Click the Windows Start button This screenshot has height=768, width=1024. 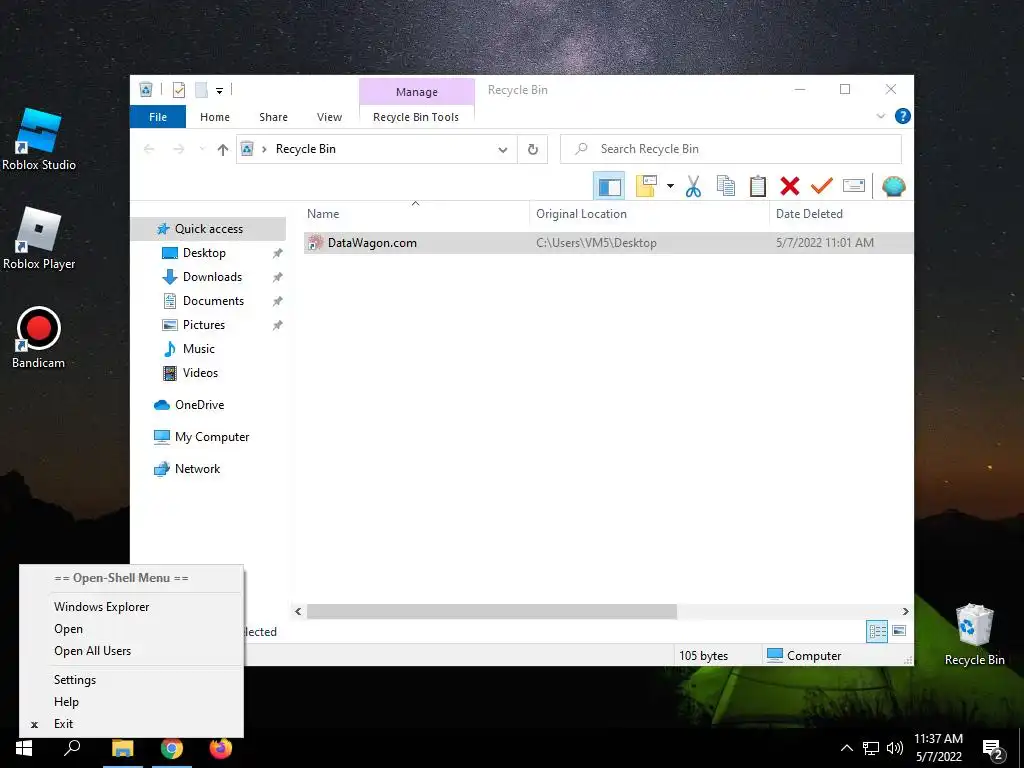24,748
